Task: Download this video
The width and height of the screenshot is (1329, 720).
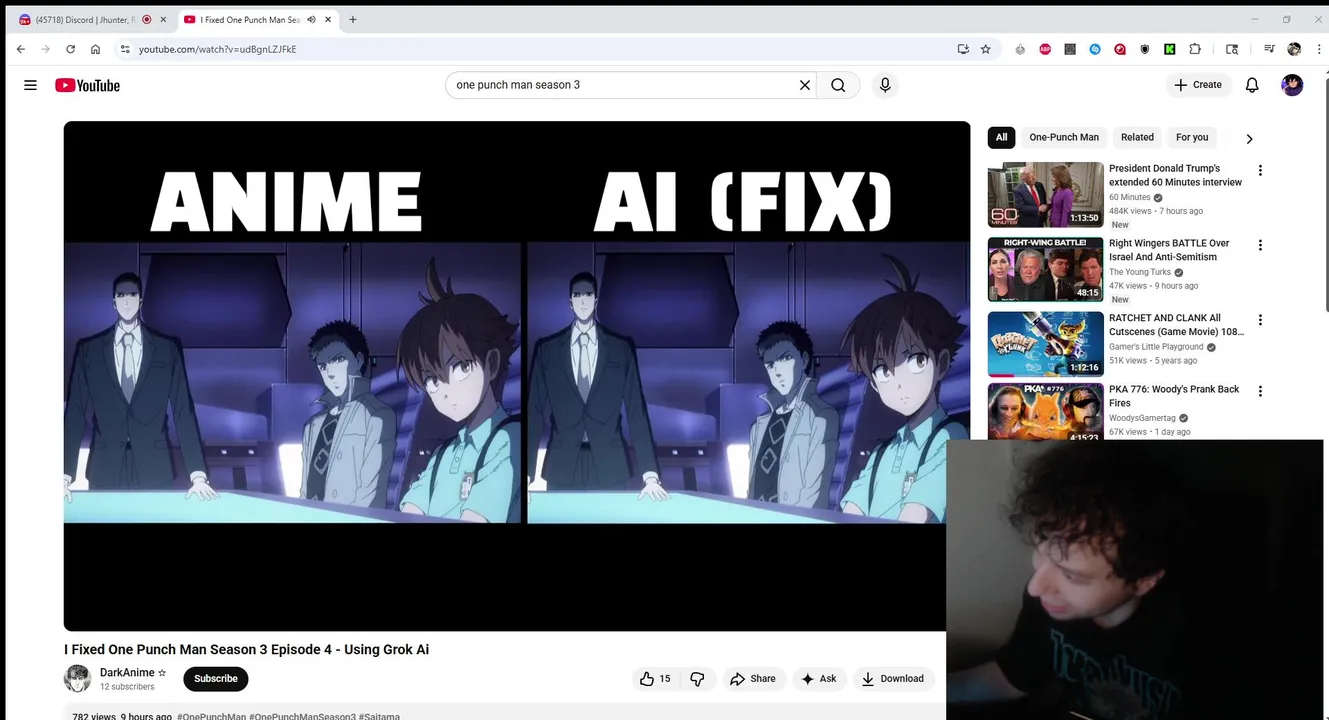Action: tap(893, 679)
